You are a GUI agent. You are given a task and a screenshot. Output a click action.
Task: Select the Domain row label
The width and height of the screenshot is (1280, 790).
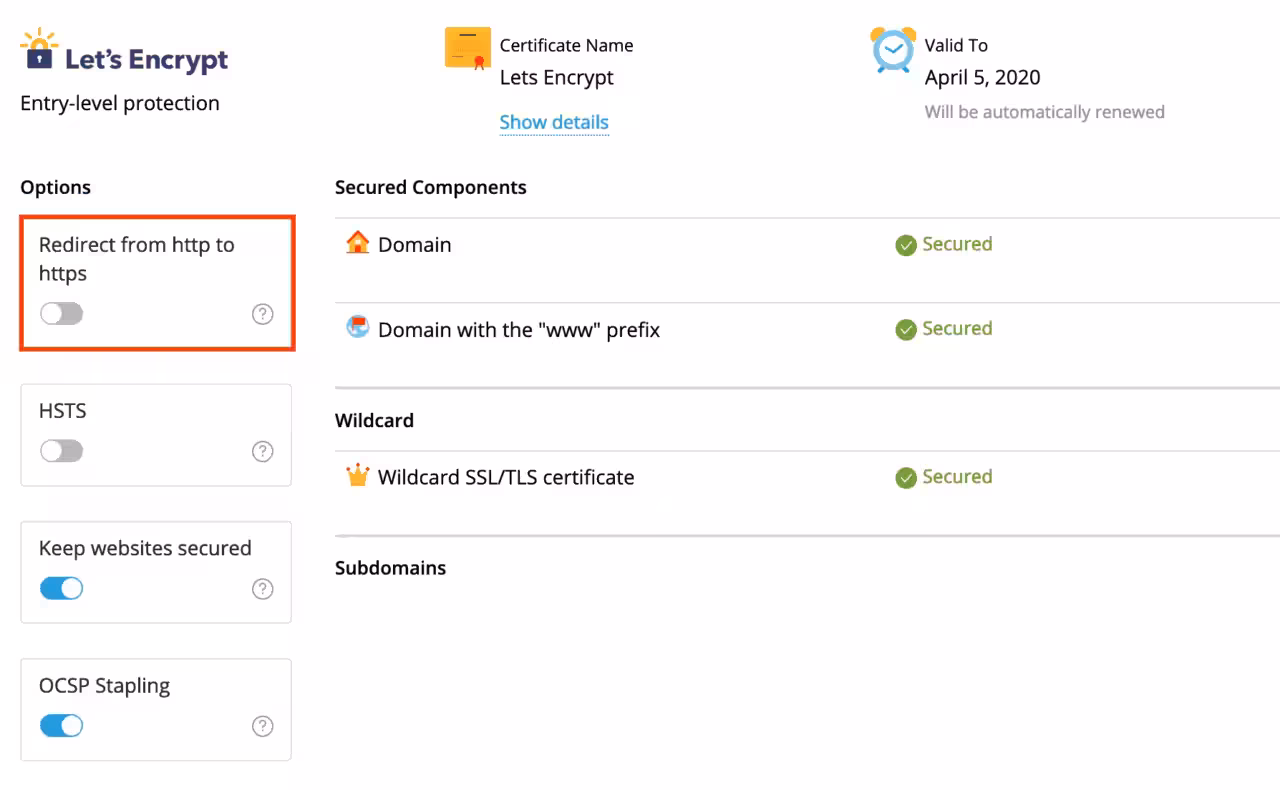[x=414, y=245]
